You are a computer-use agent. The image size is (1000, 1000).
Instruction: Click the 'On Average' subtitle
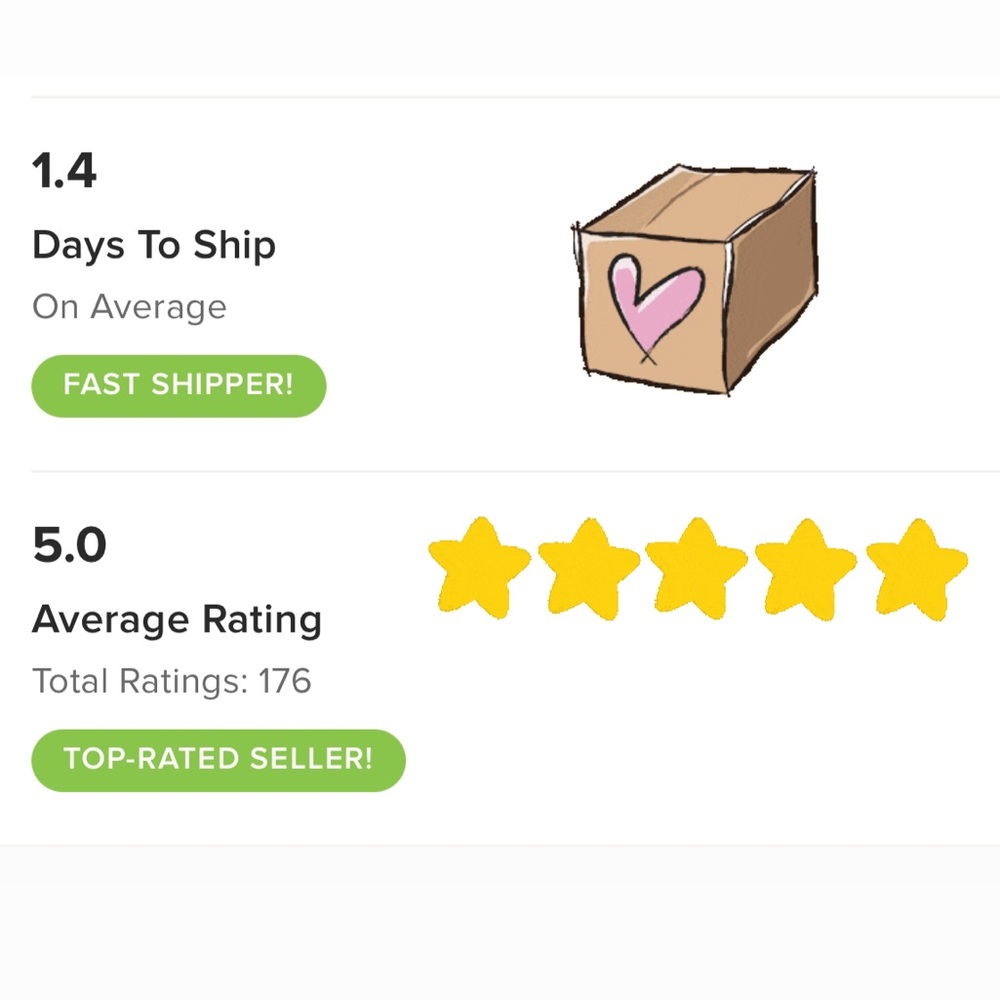click(x=129, y=307)
